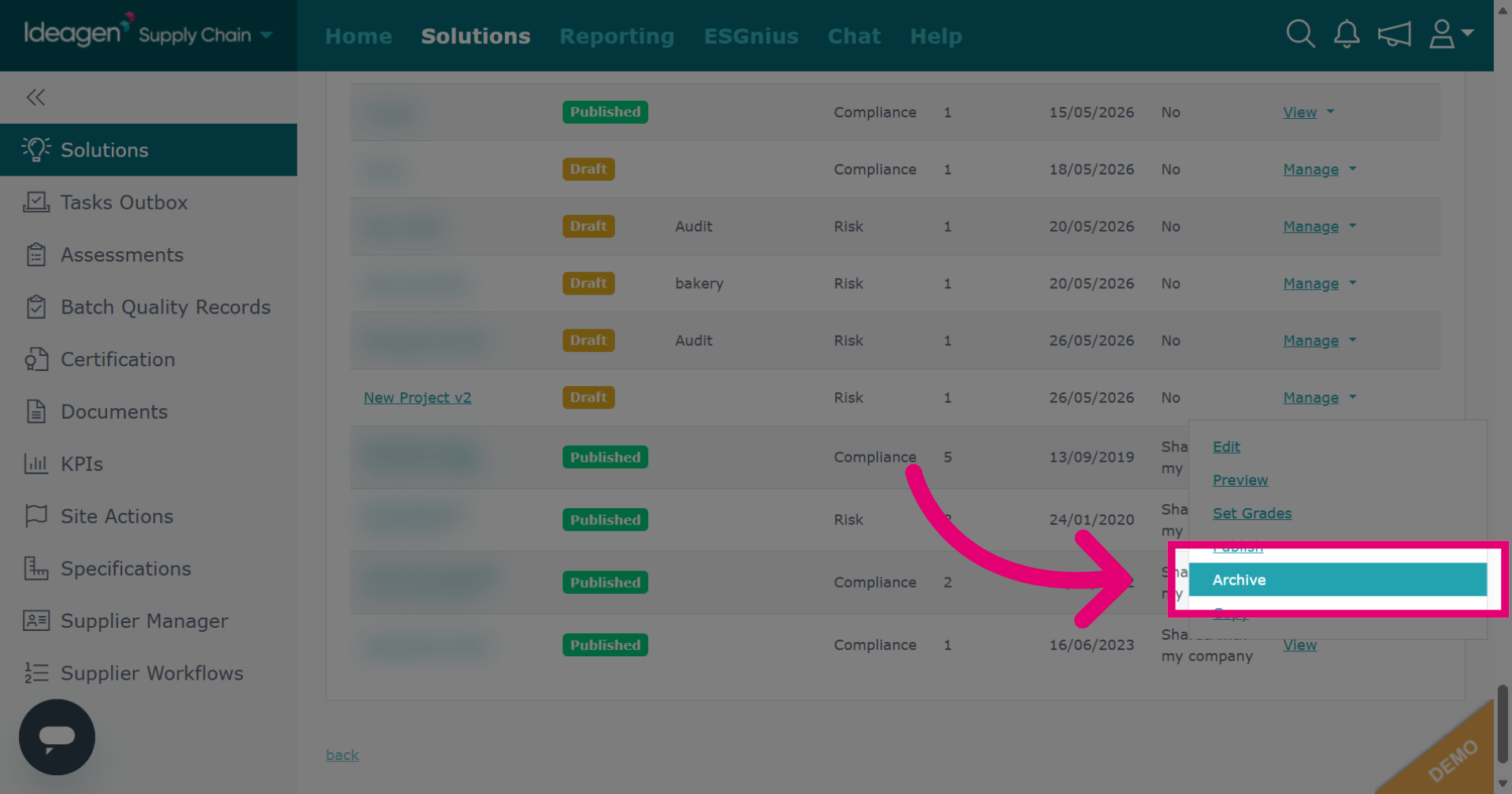
Task: Click Manage link for Audit 26/05/2026 row
Action: (1310, 340)
